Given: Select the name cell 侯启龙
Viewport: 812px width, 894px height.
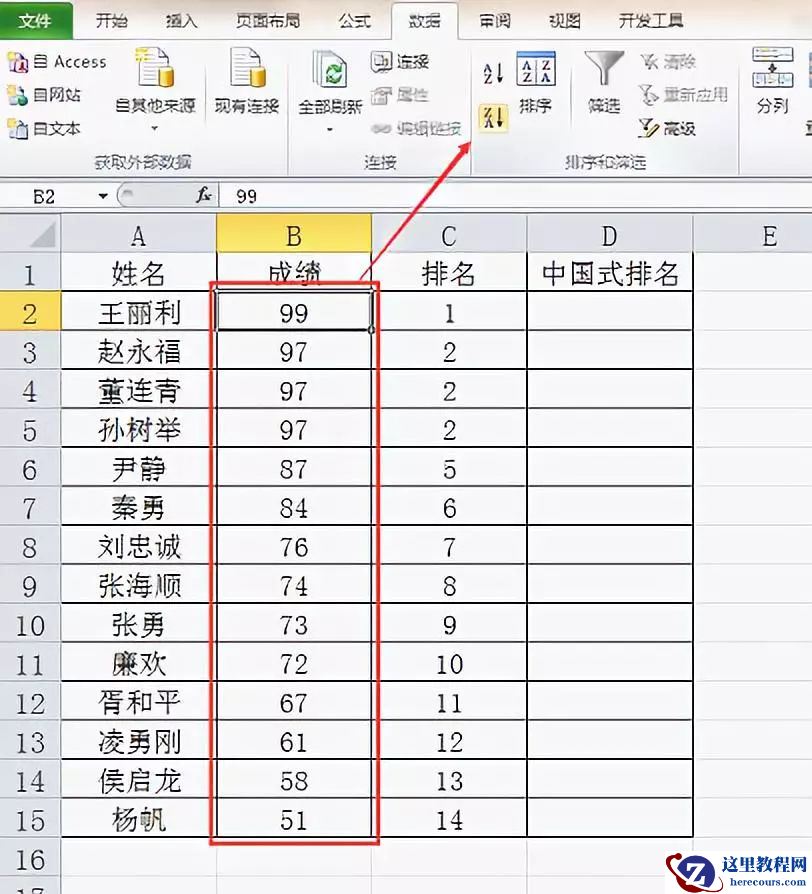Looking at the screenshot, I should [139, 779].
